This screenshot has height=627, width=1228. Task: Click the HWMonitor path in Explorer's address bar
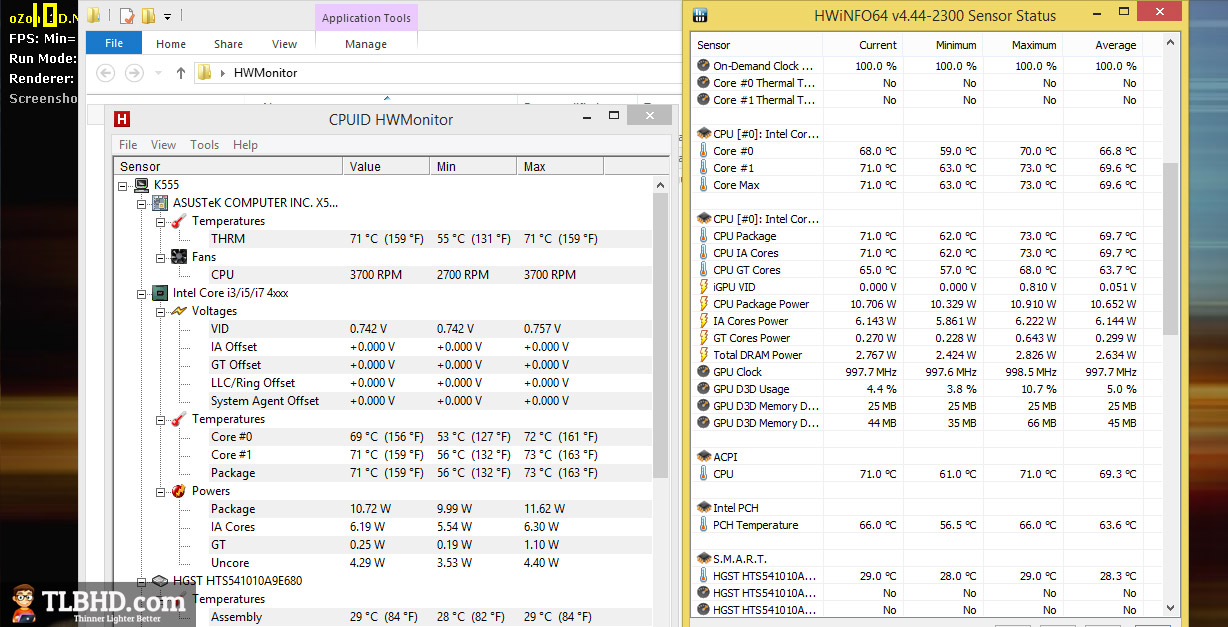point(265,73)
